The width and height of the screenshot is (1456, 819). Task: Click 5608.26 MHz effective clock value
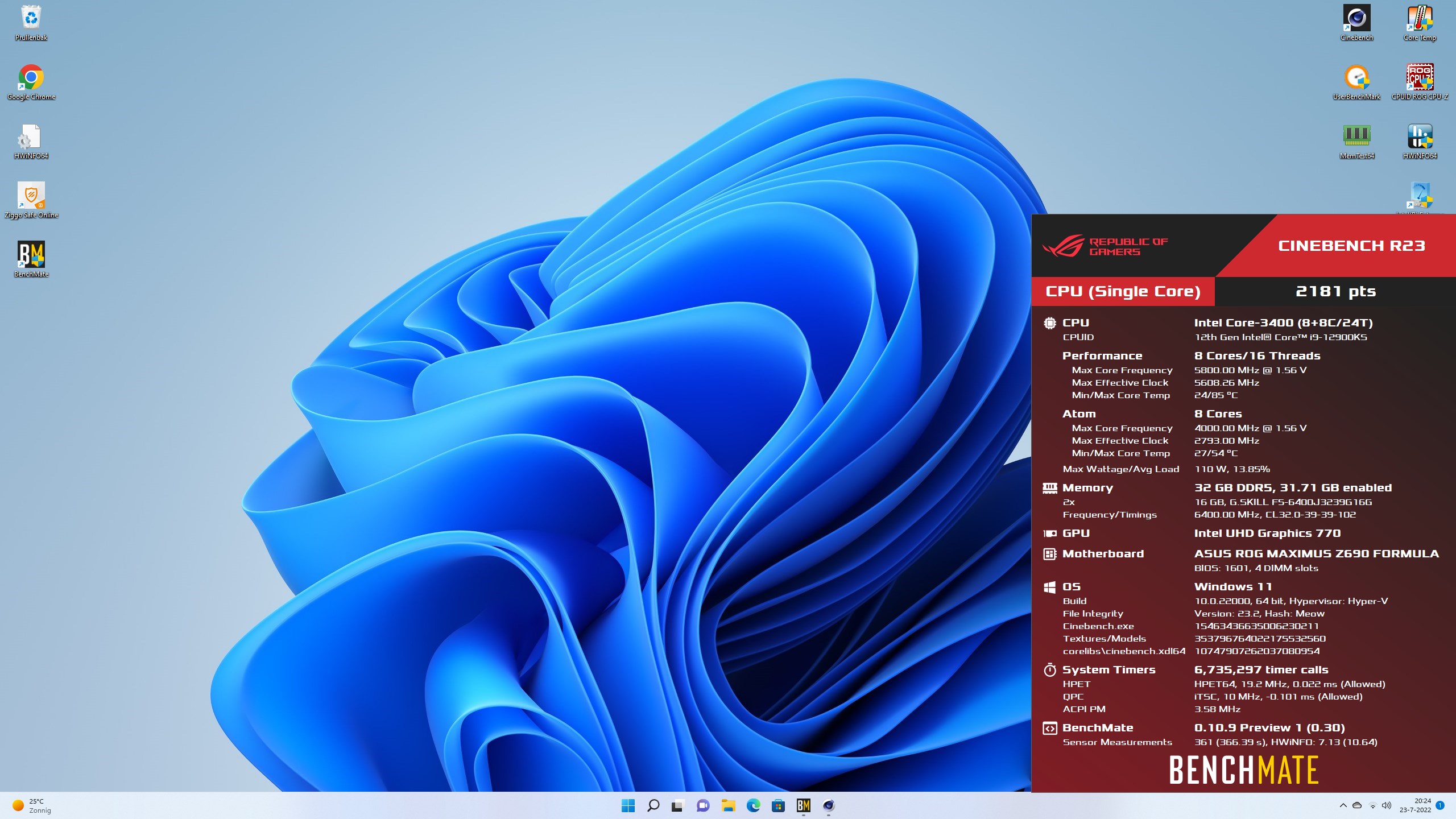click(1227, 383)
